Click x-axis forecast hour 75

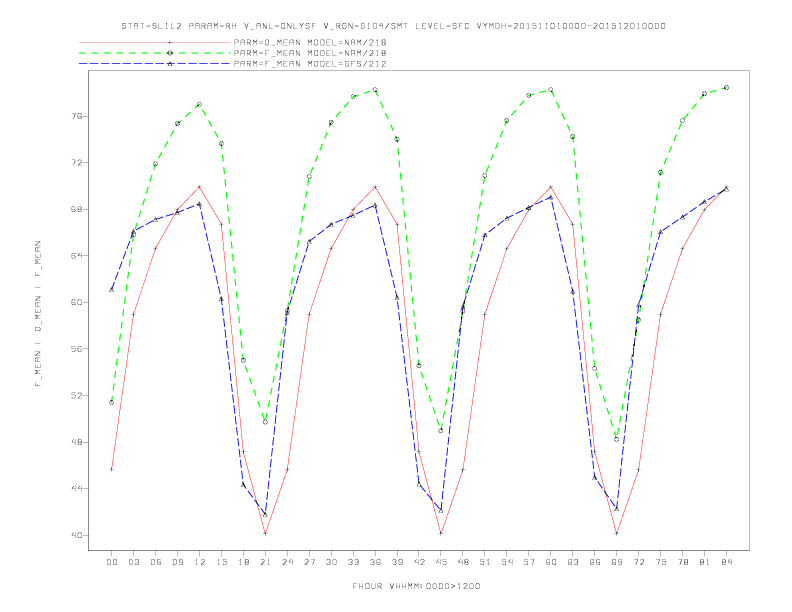coord(660,562)
